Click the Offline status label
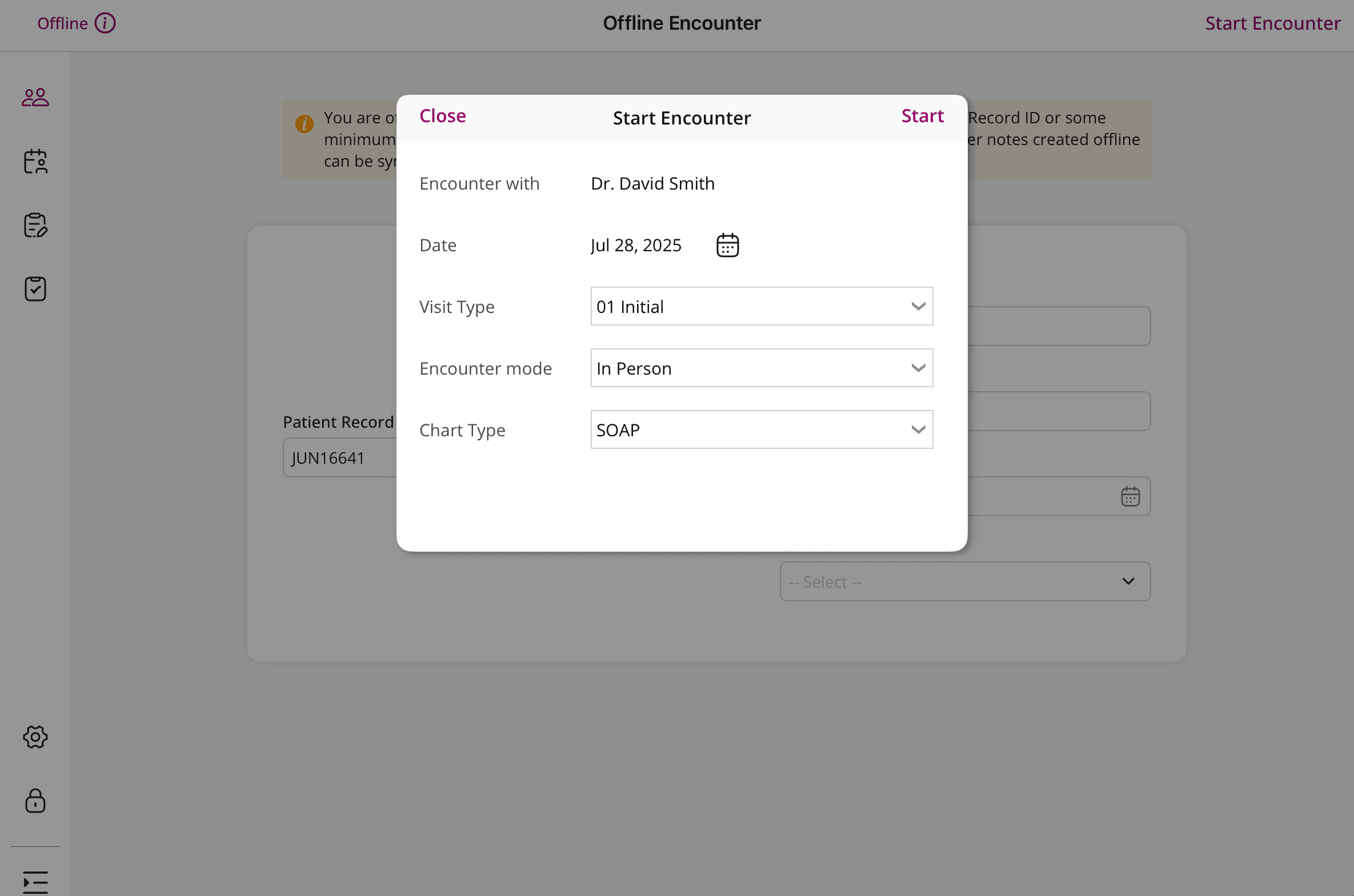1354x896 pixels. coord(63,23)
